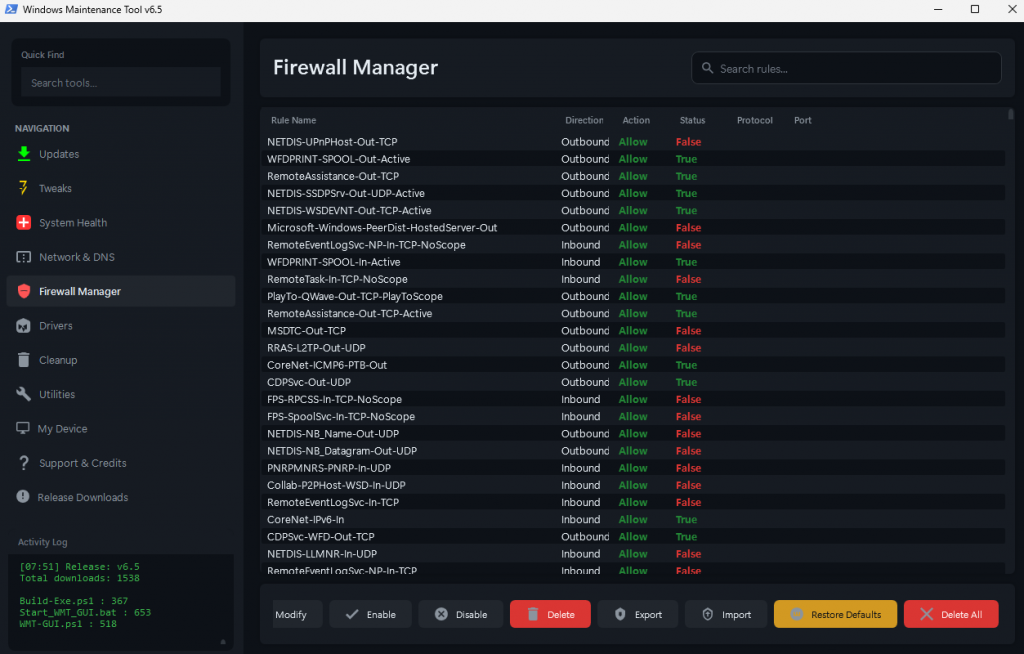Click the shield icon on the Export button
The width and height of the screenshot is (1024, 654).
[x=620, y=614]
